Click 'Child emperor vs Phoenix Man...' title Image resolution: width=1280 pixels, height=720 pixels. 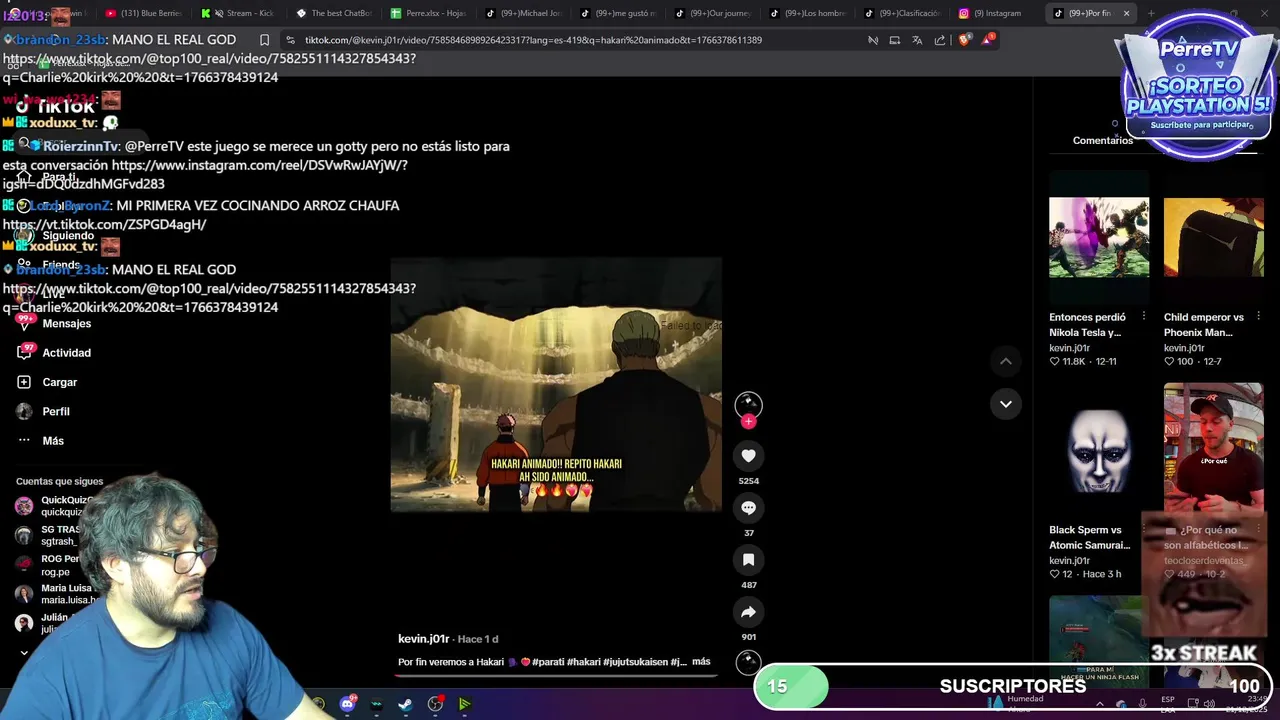[x=1204, y=325]
